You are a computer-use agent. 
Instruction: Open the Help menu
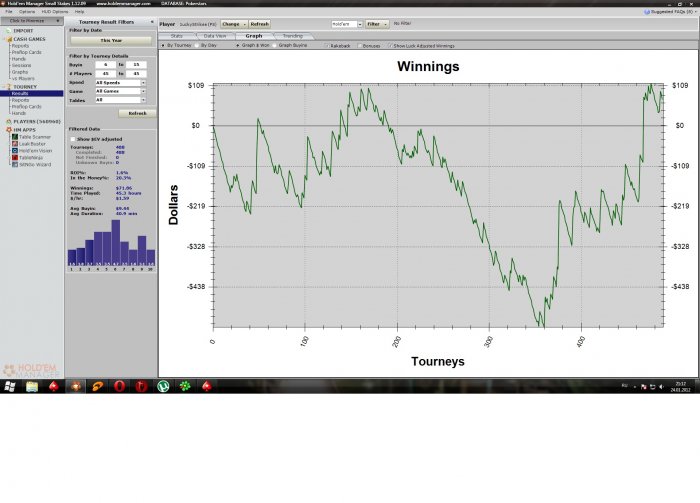pyautogui.click(x=79, y=12)
